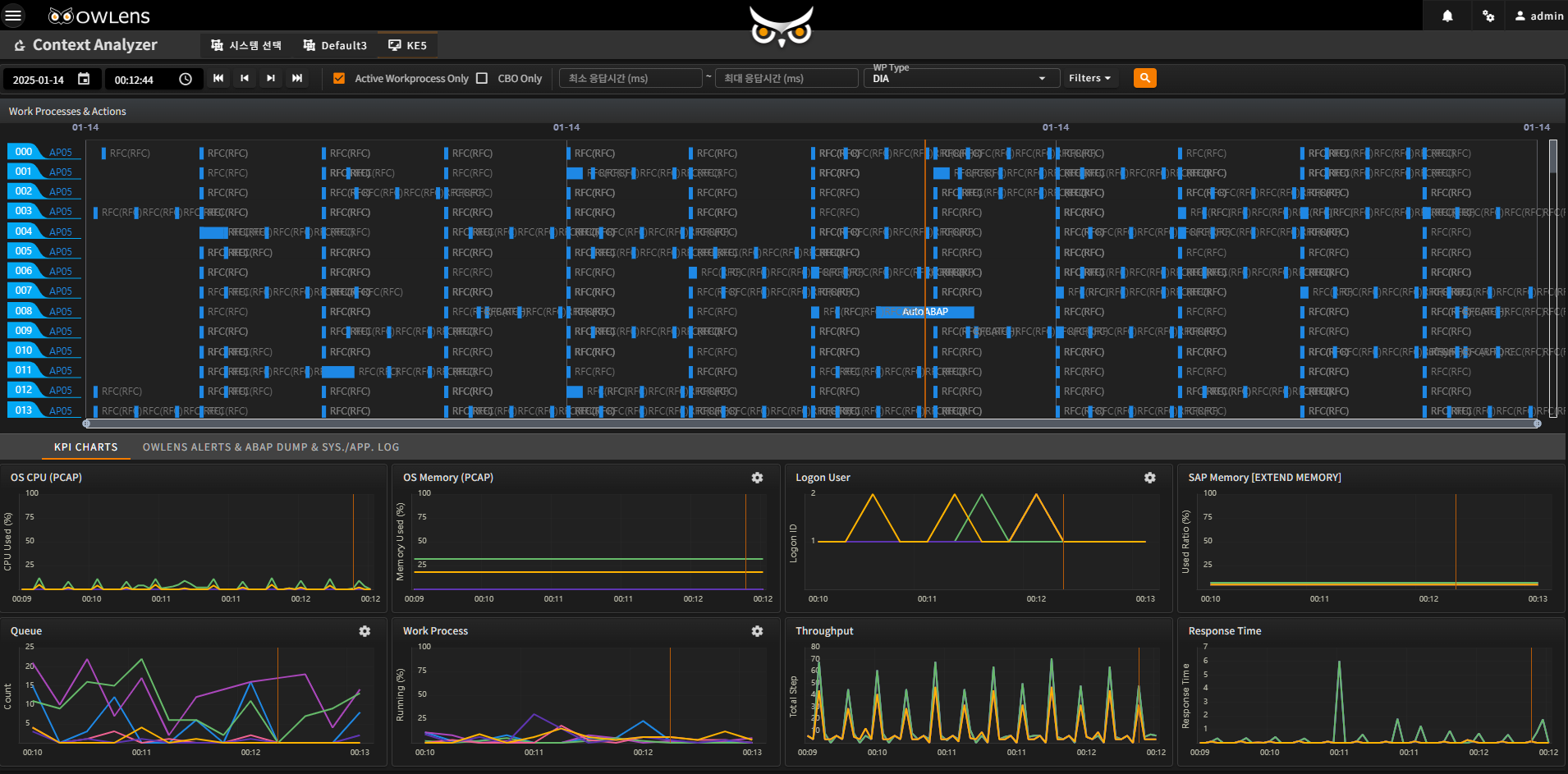Open Queue chart settings gear

(364, 631)
